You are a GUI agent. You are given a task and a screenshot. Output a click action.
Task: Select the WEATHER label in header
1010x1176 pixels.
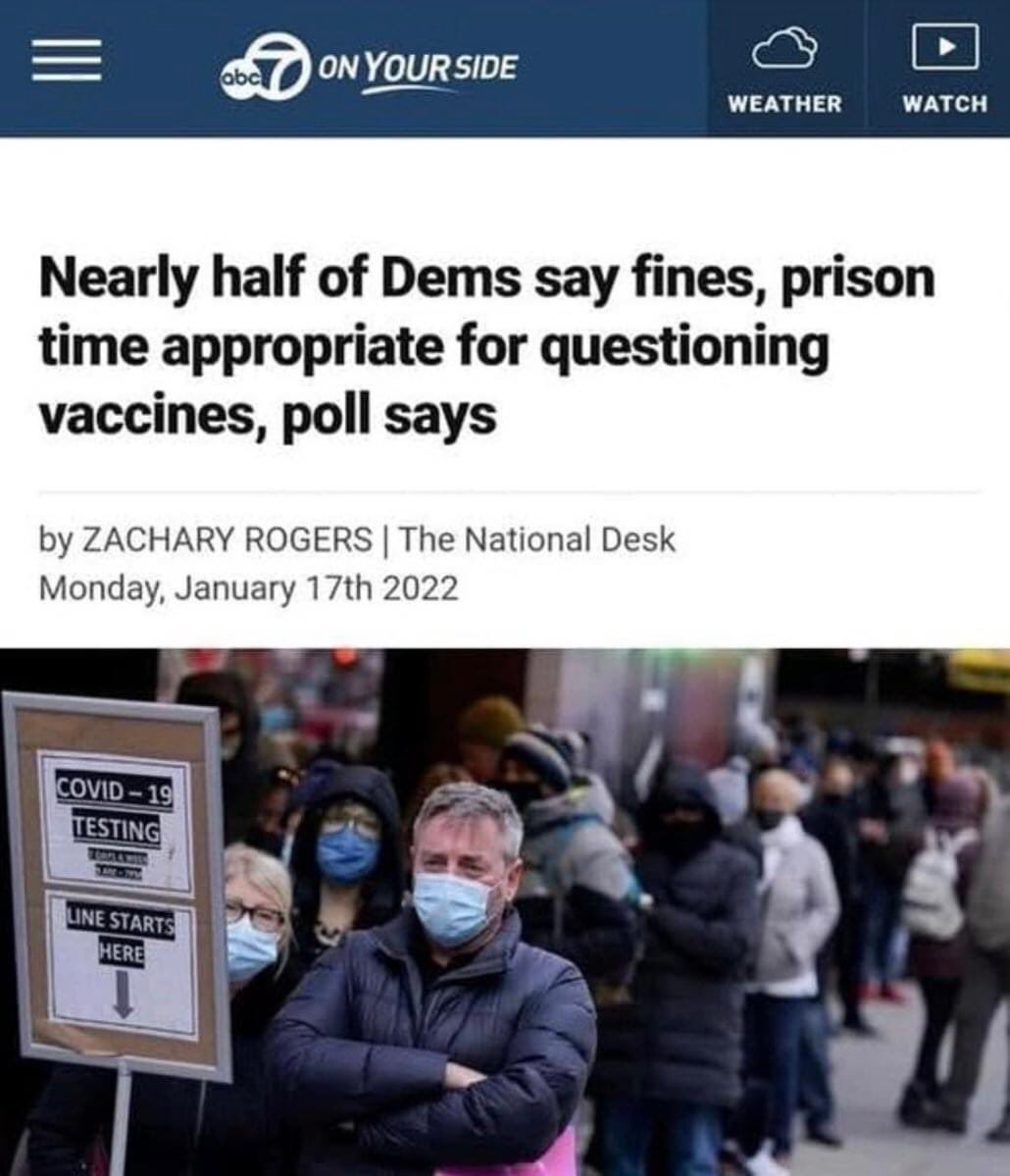[x=784, y=104]
